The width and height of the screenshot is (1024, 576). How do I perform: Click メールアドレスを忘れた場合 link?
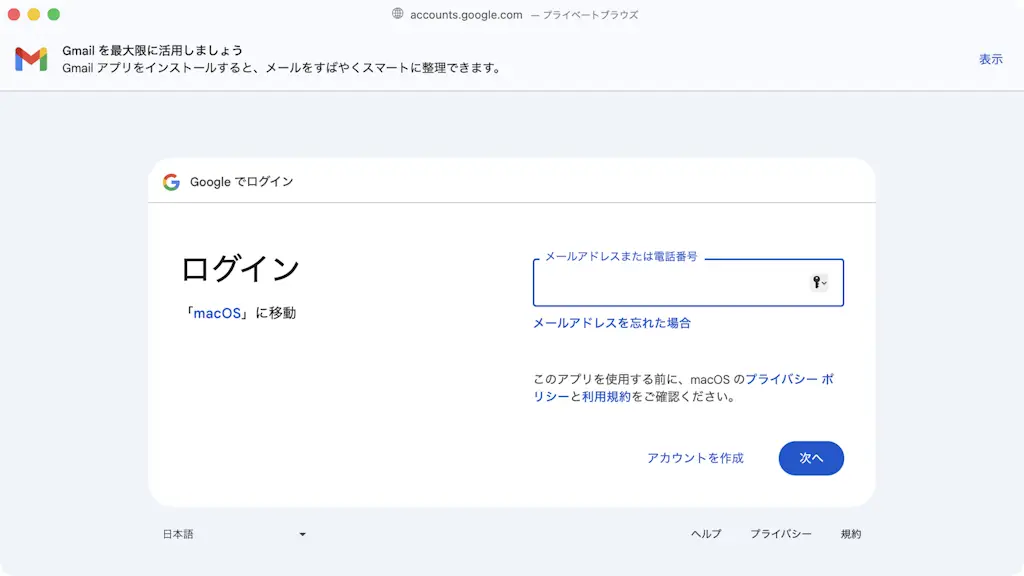pos(612,323)
